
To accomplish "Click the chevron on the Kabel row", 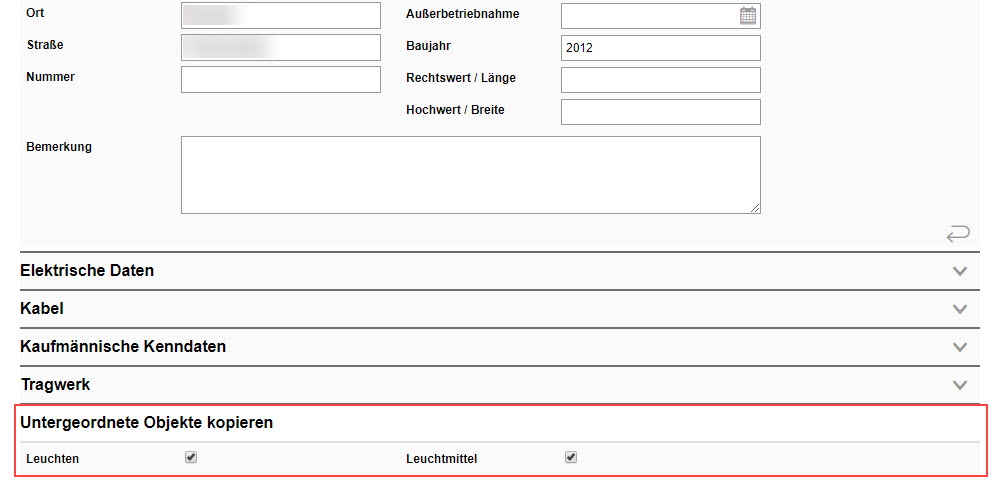I will click(960, 309).
